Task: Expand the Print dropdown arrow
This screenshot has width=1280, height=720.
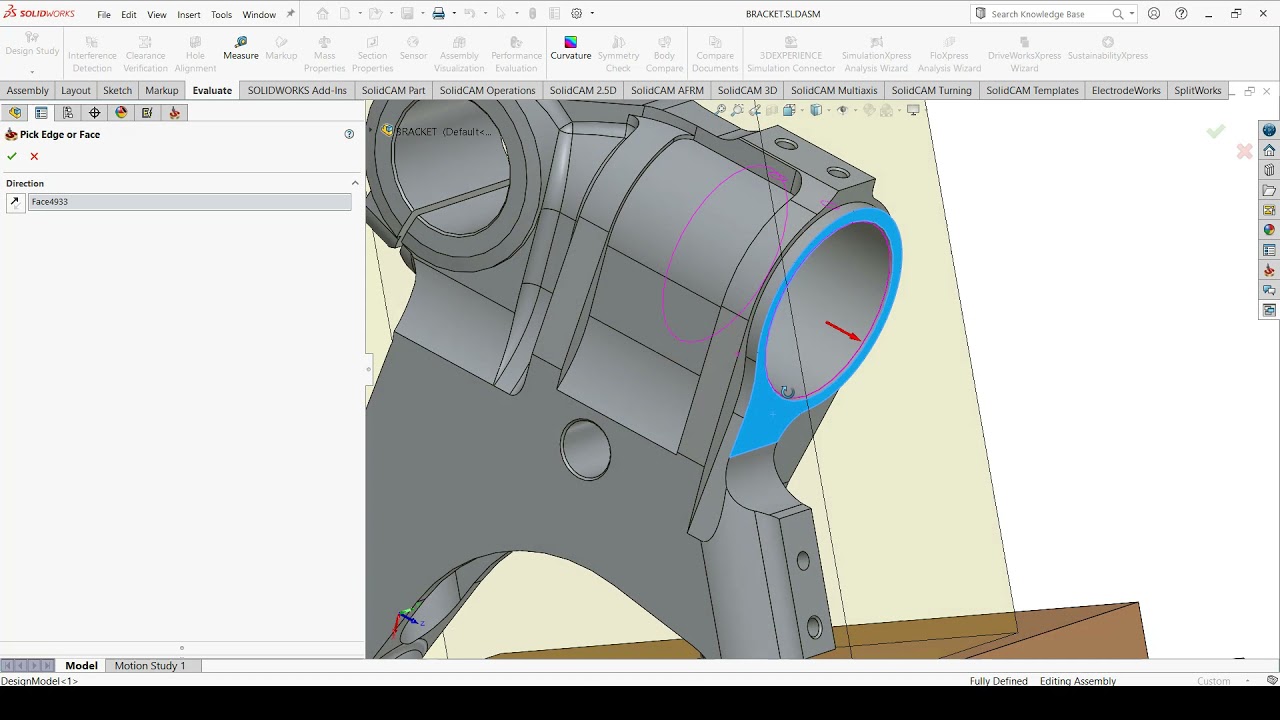Action: coord(454,14)
